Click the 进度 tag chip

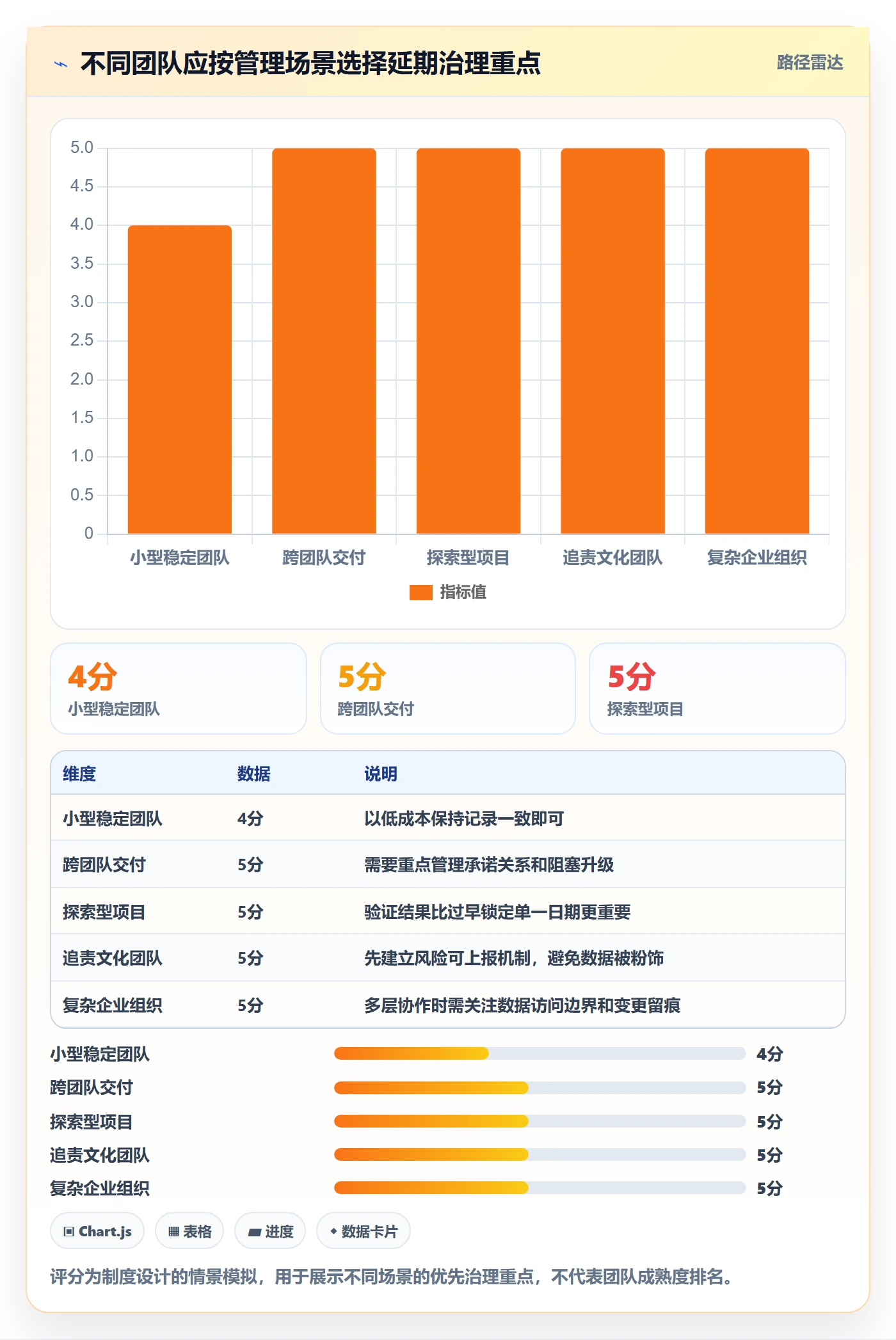(270, 1231)
